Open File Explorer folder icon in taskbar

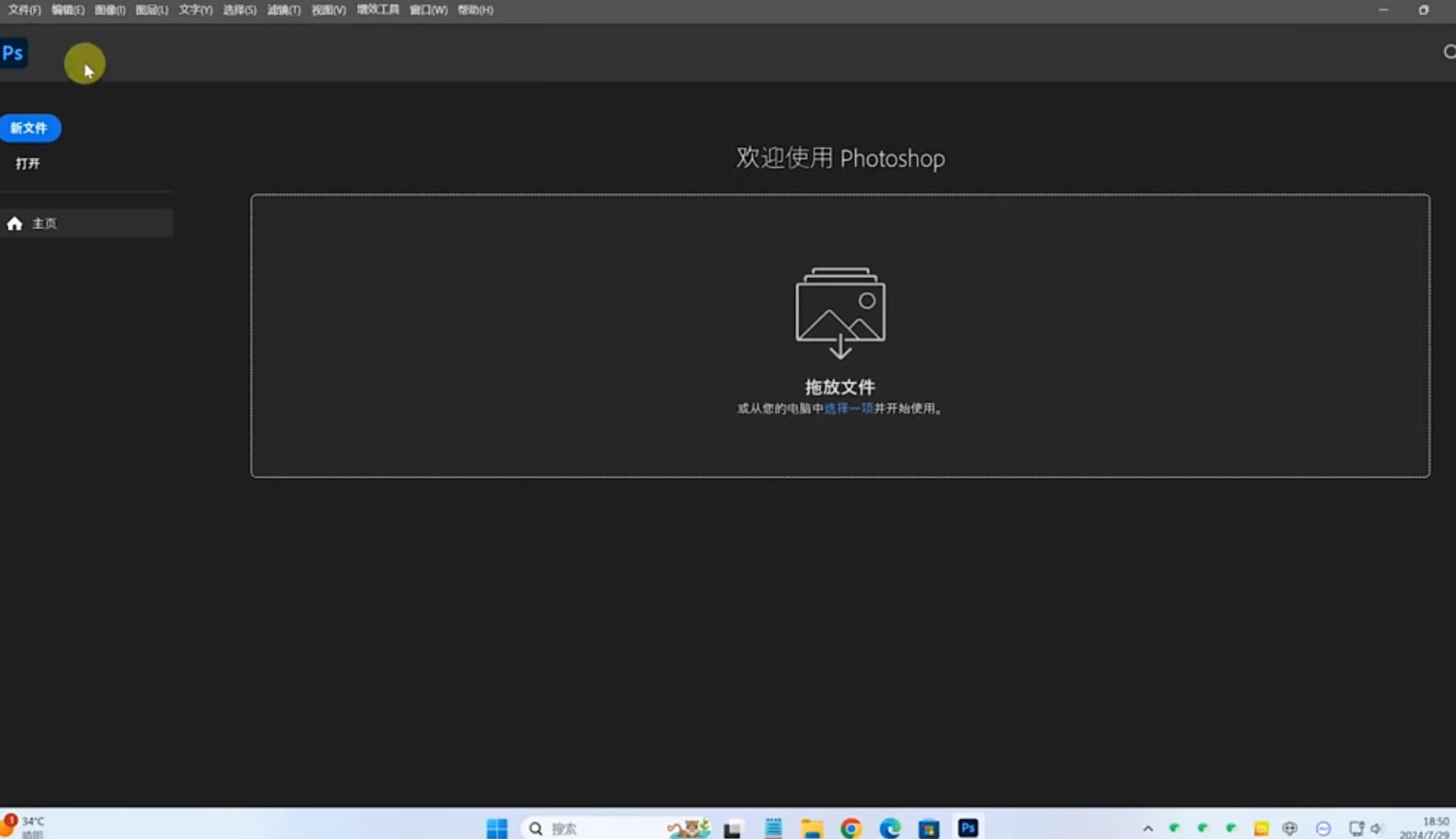[x=811, y=828]
